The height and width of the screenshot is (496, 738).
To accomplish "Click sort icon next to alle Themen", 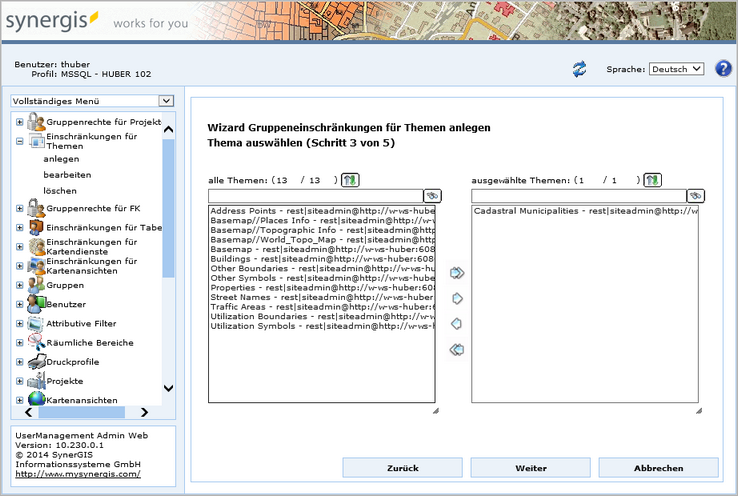I will tap(349, 180).
